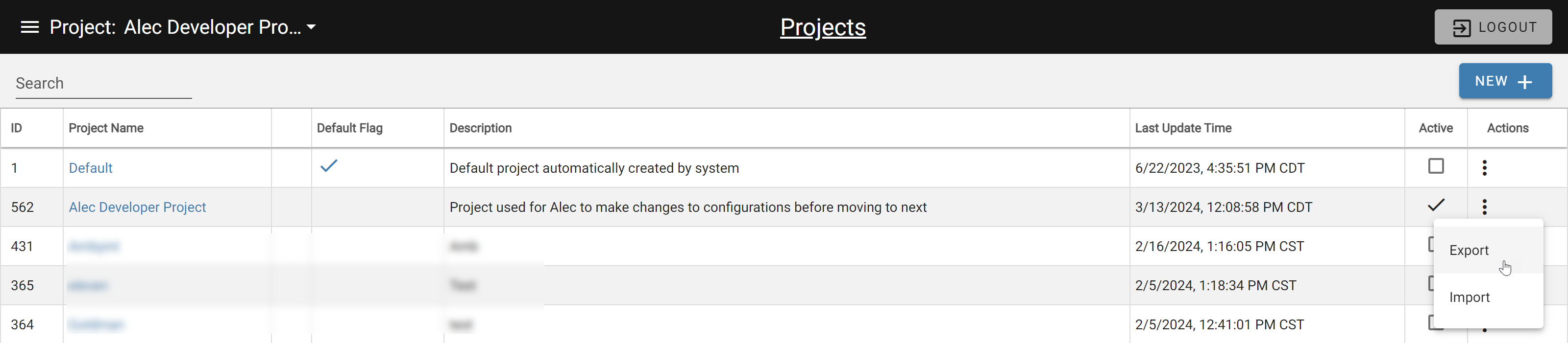Toggle Active checkbox for Default project

[1436, 166]
